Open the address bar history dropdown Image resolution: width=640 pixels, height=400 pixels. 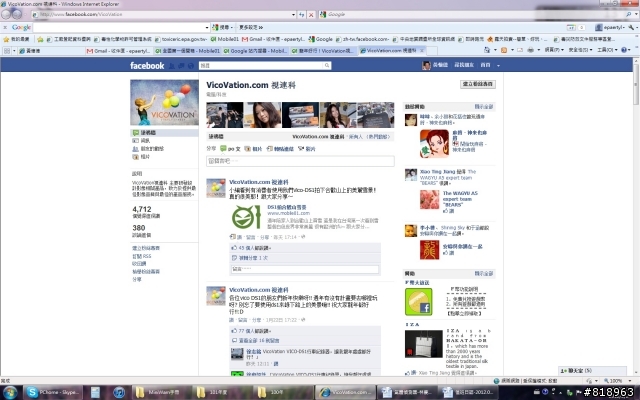(293, 14)
